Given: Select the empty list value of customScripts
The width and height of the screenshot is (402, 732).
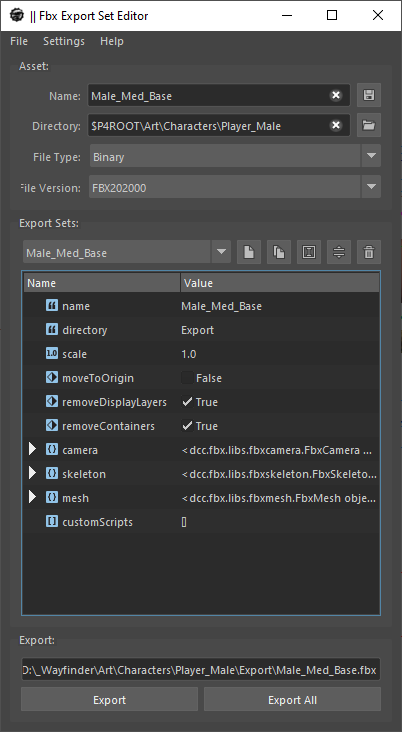Looking at the screenshot, I should coord(184,522).
